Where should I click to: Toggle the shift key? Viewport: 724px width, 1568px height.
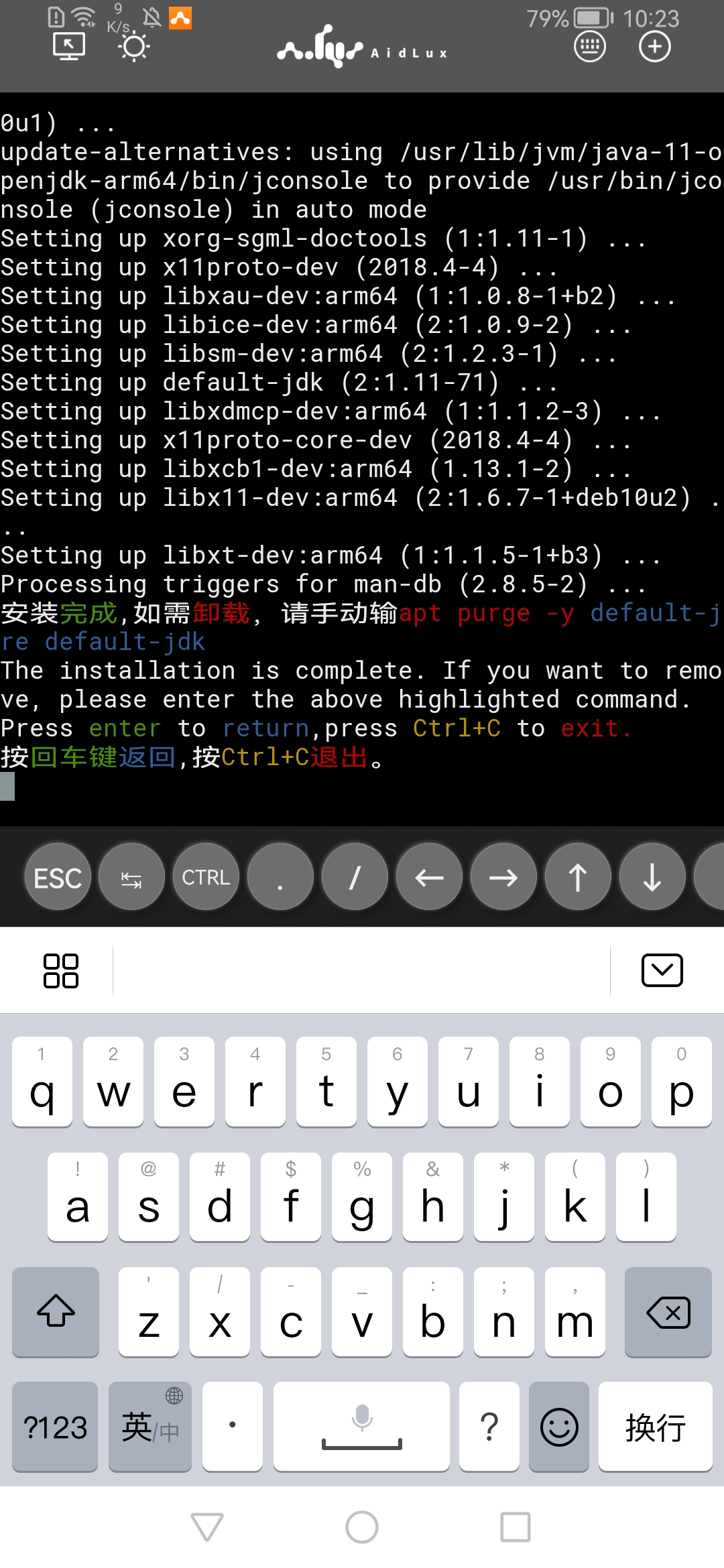[56, 1312]
